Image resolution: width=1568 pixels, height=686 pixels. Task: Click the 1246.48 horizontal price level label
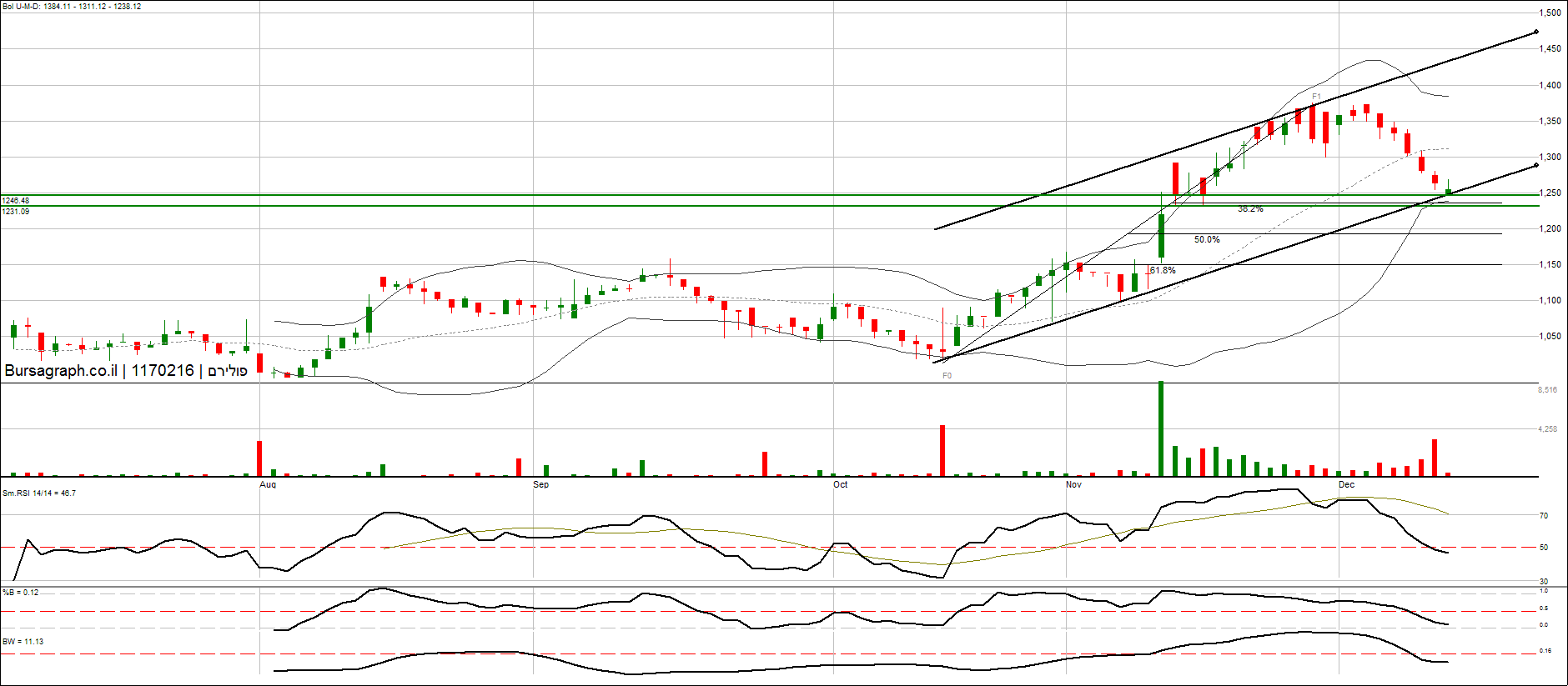[16, 201]
